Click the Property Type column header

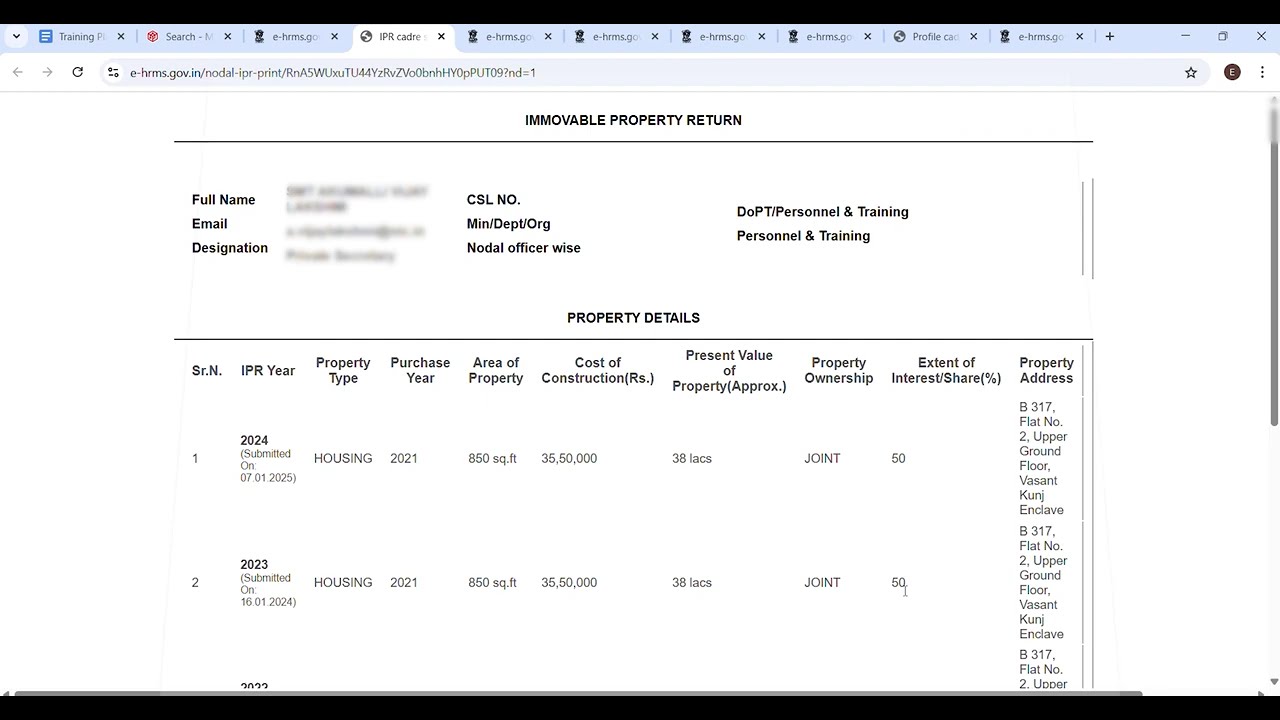(x=343, y=371)
